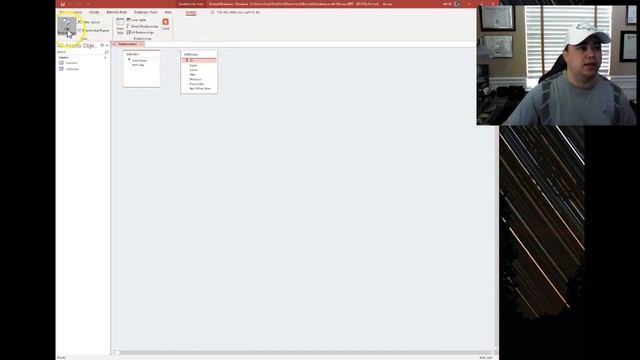Select the Design contextual tab
This screenshot has height=360, width=640.
pos(191,12)
